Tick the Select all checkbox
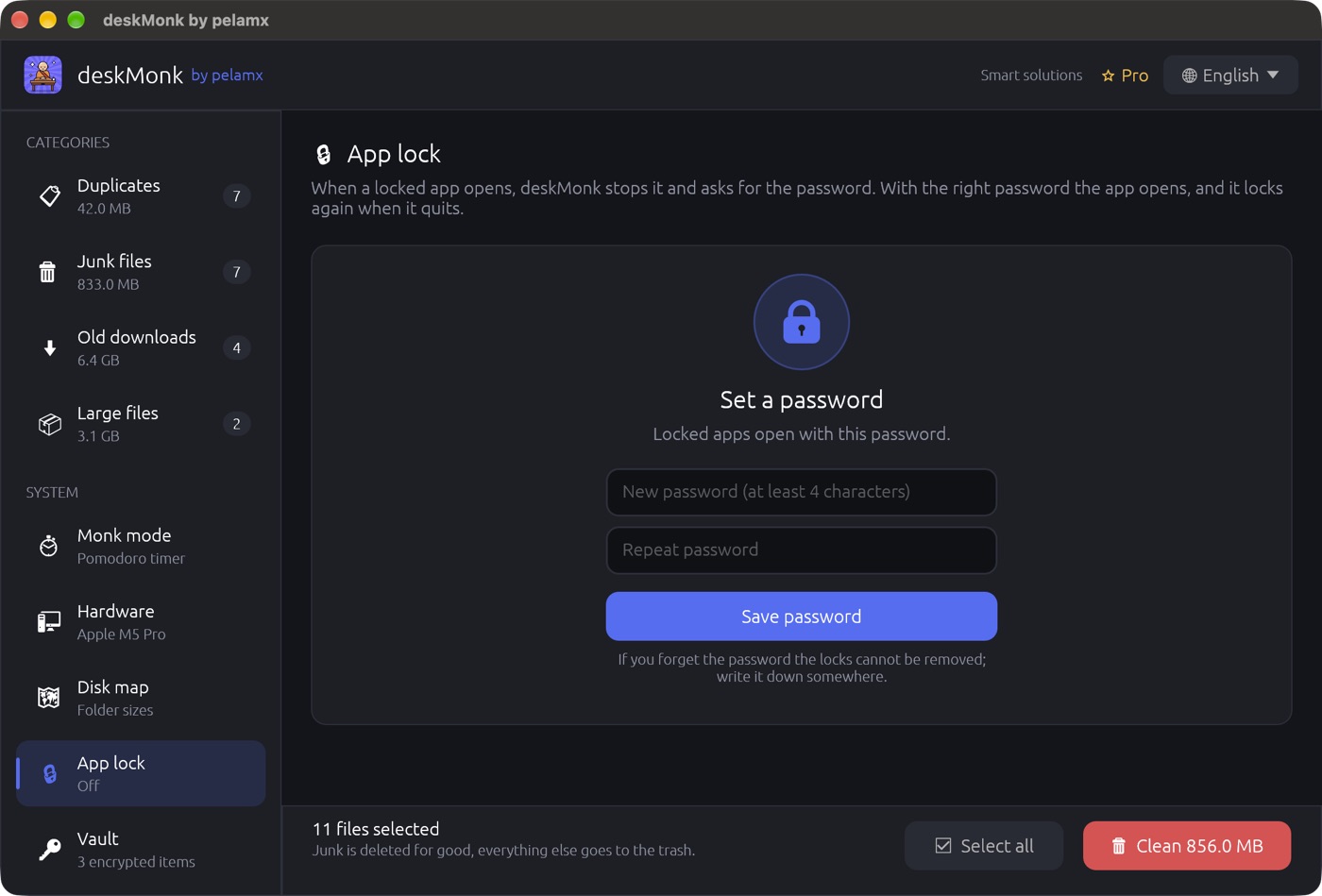The height and width of the screenshot is (896, 1322). click(x=942, y=846)
